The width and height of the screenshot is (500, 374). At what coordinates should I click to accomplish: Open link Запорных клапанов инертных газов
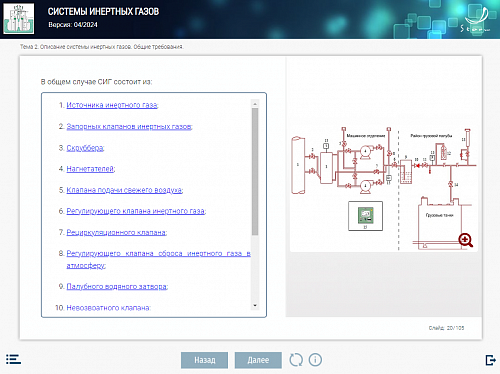point(129,127)
